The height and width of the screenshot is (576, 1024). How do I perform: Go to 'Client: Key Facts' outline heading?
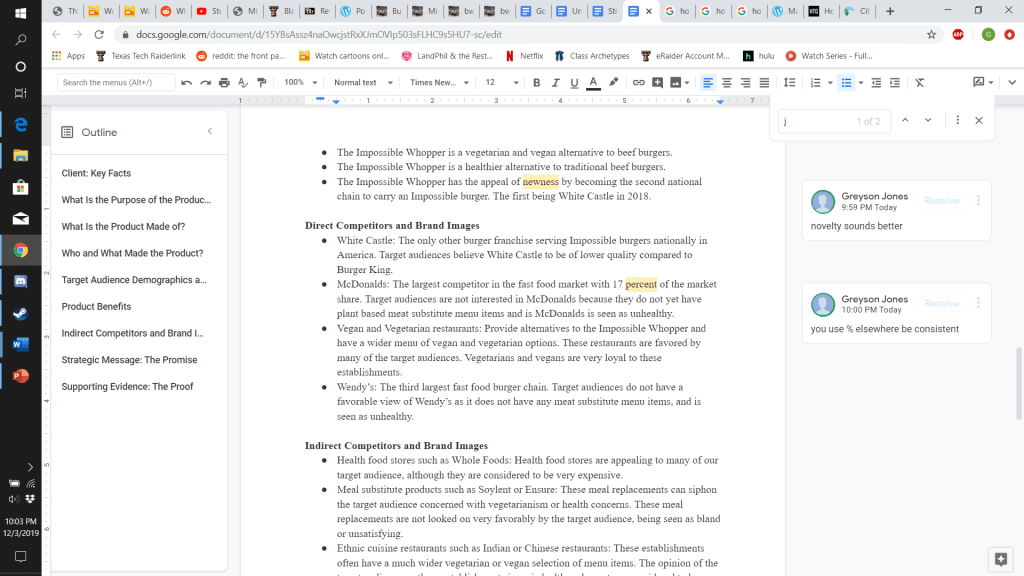coord(96,173)
